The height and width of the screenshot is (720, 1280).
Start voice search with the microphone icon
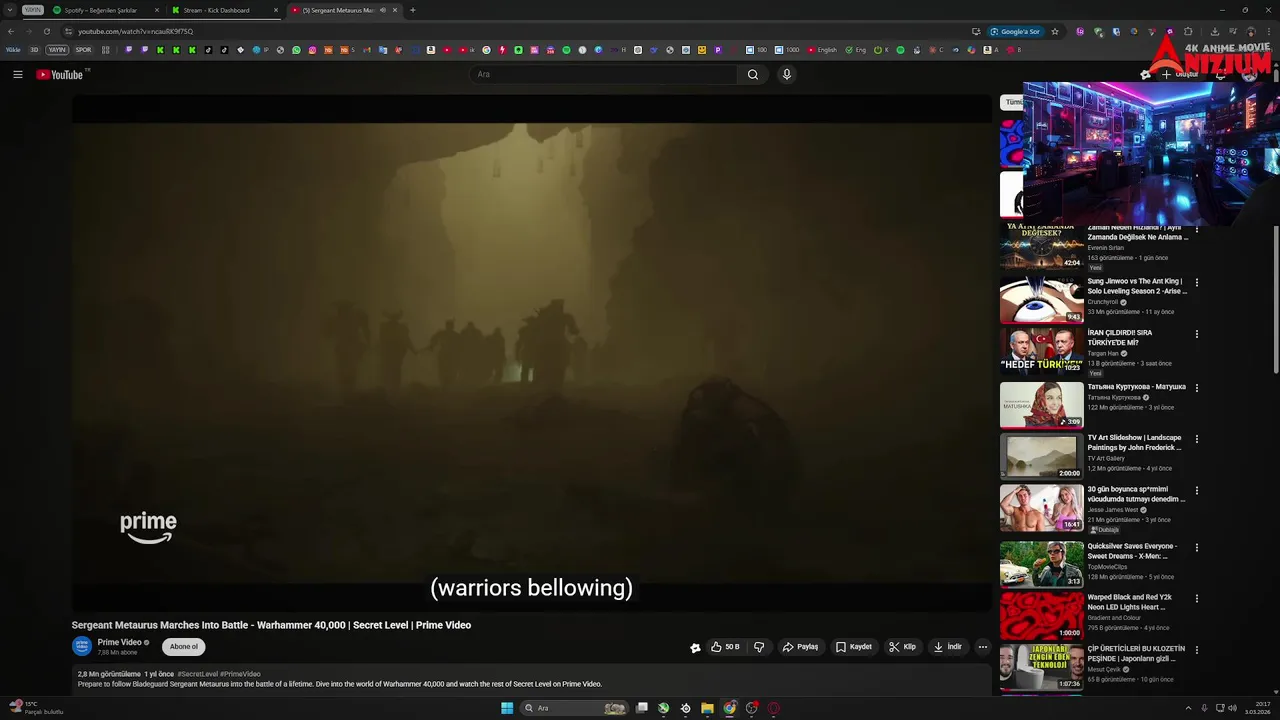787,74
